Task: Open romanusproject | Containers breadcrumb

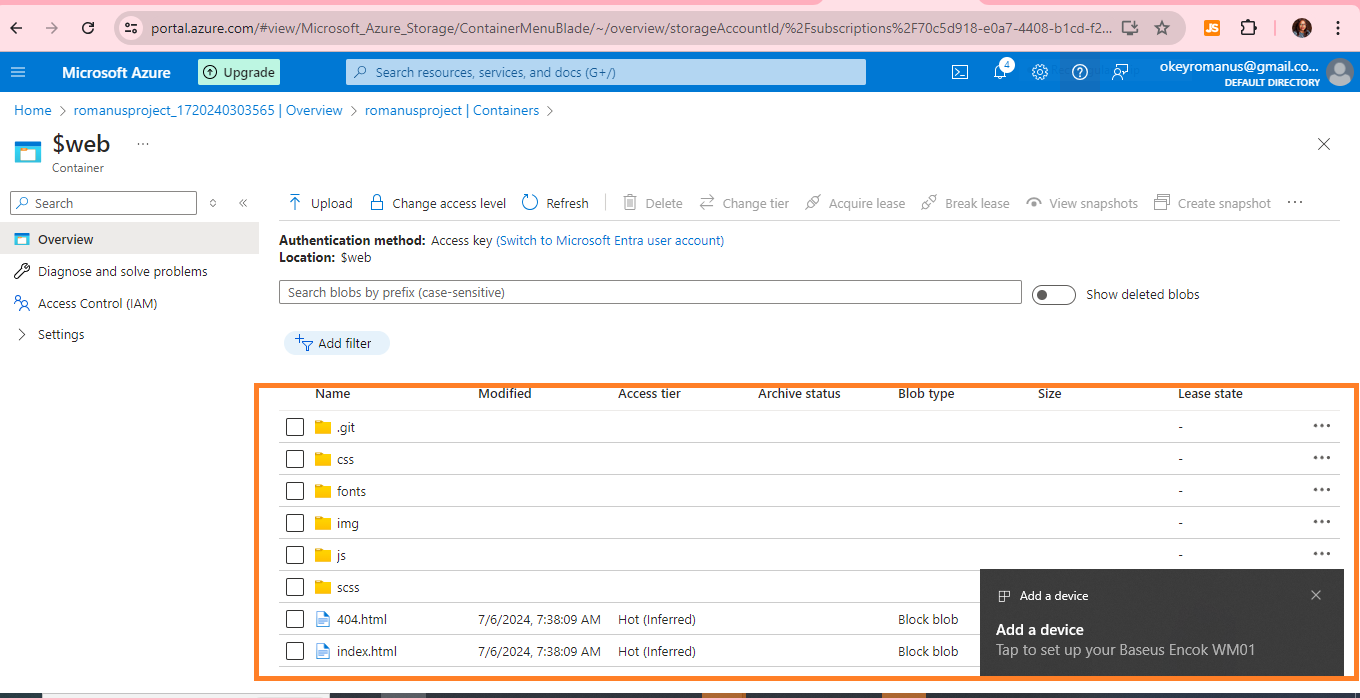Action: click(452, 110)
